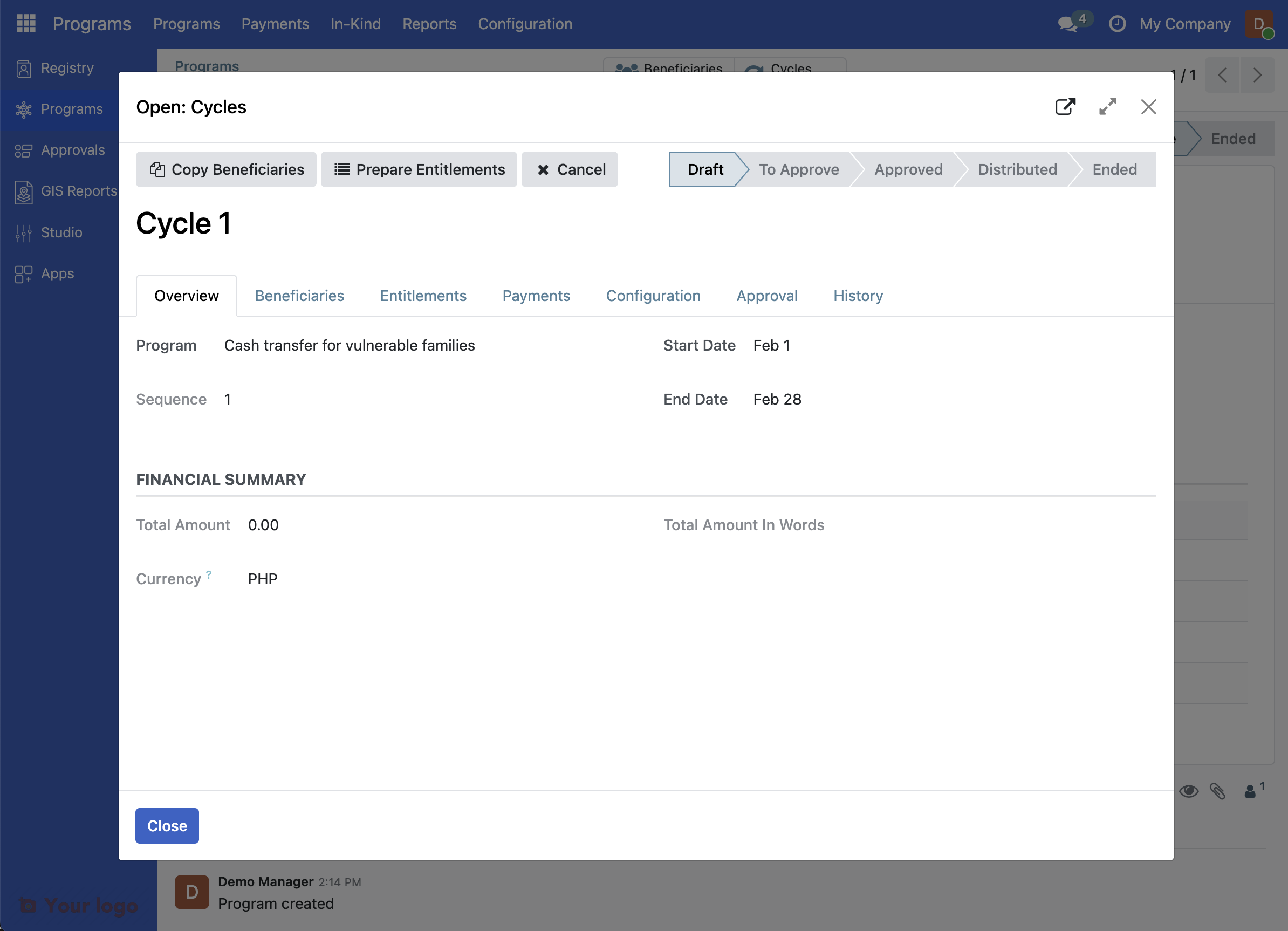This screenshot has width=1288, height=931.
Task: Switch to the Entitlements tab
Action: tap(423, 296)
